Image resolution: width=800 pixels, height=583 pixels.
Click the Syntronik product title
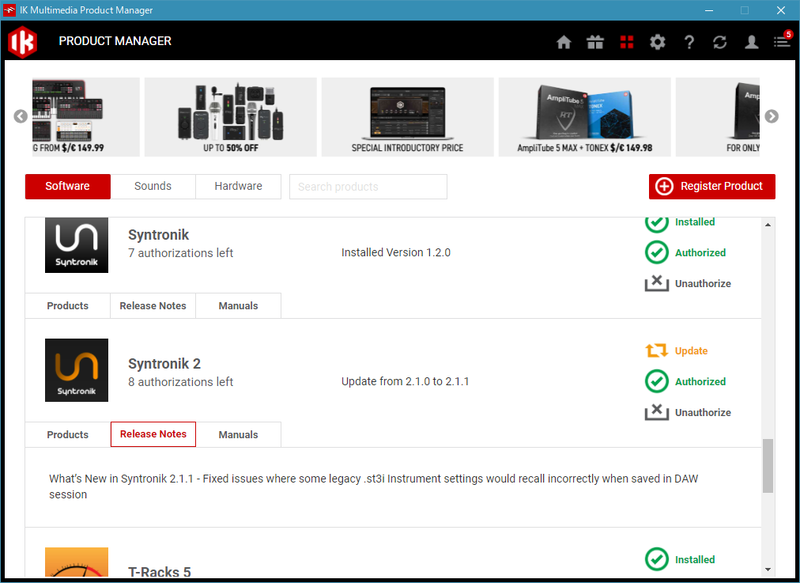[x=158, y=235]
